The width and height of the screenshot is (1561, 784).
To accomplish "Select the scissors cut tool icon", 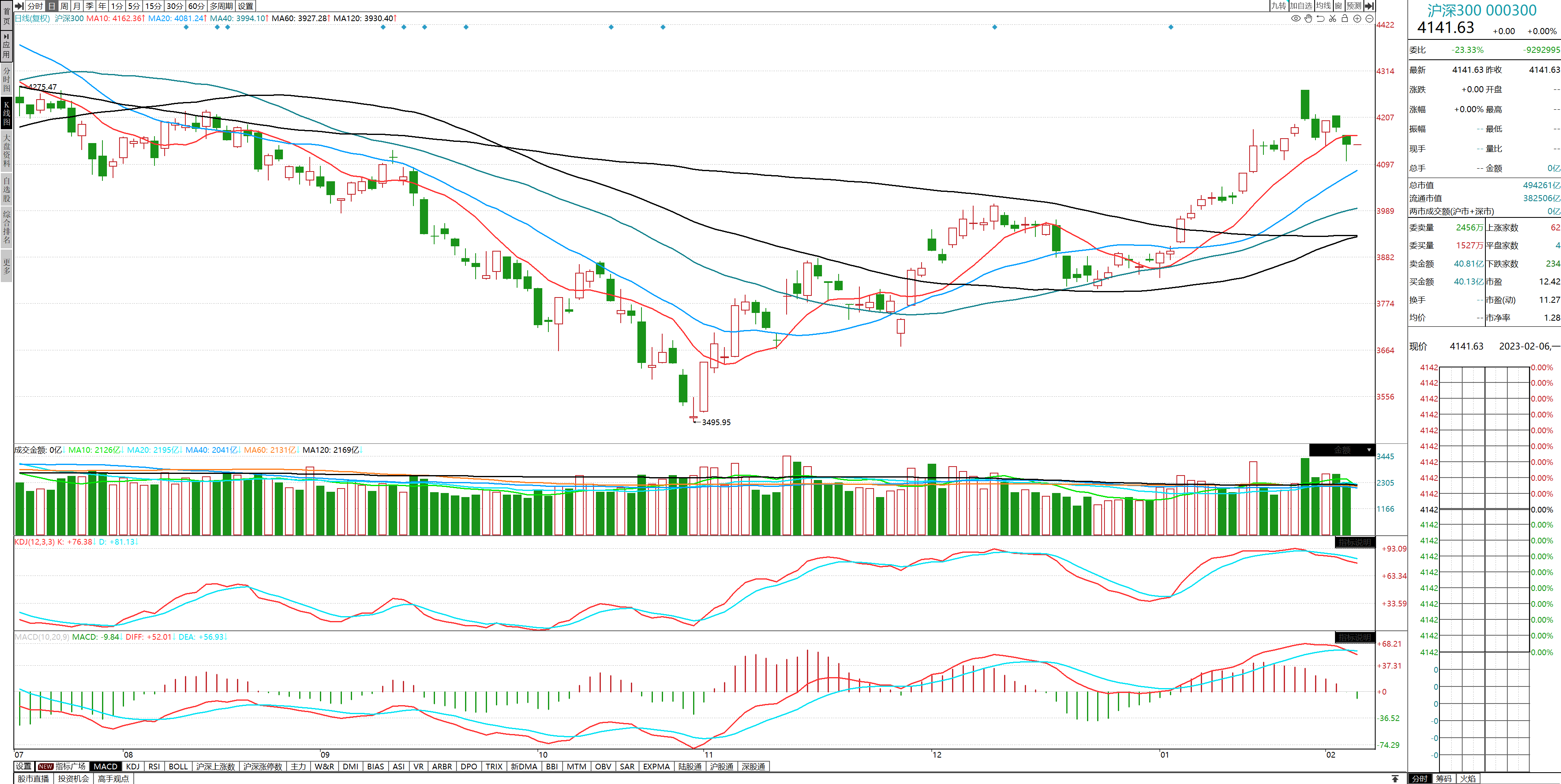I will point(1333,19).
